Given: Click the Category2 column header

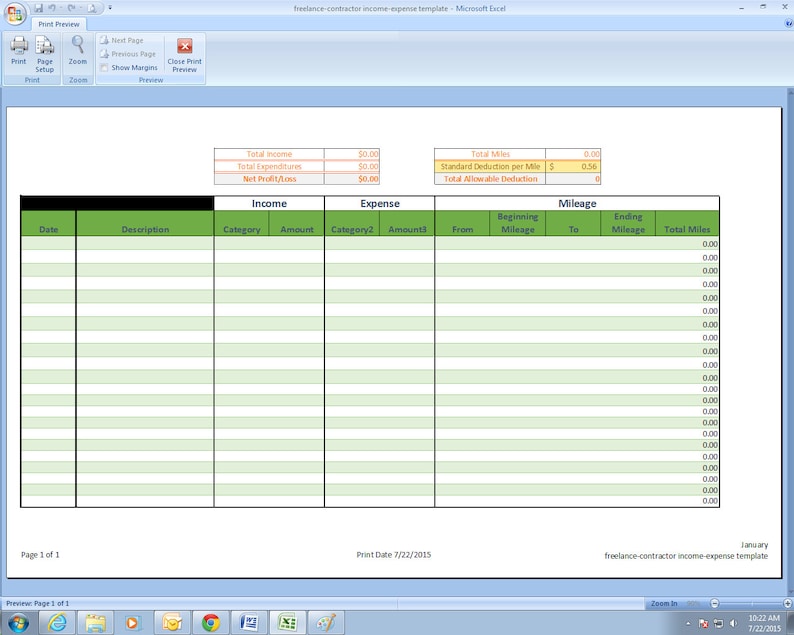Looking at the screenshot, I should [352, 223].
